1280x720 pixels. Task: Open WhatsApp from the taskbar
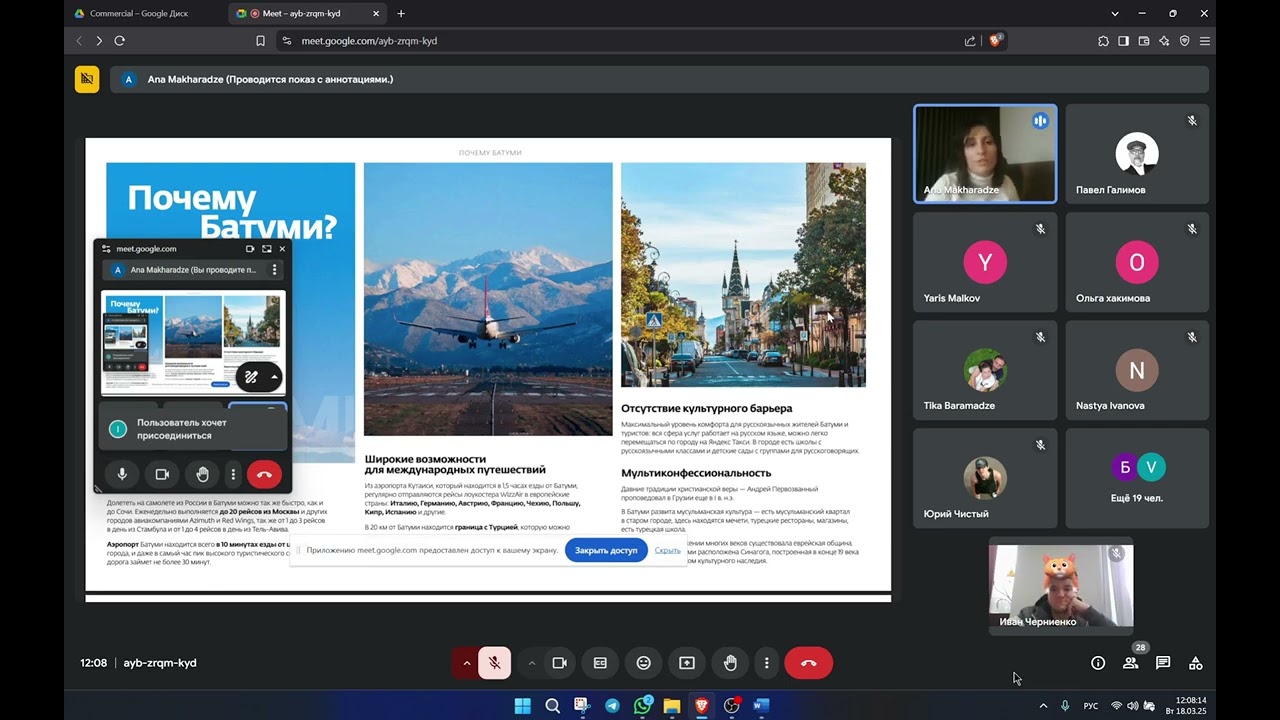click(x=642, y=706)
